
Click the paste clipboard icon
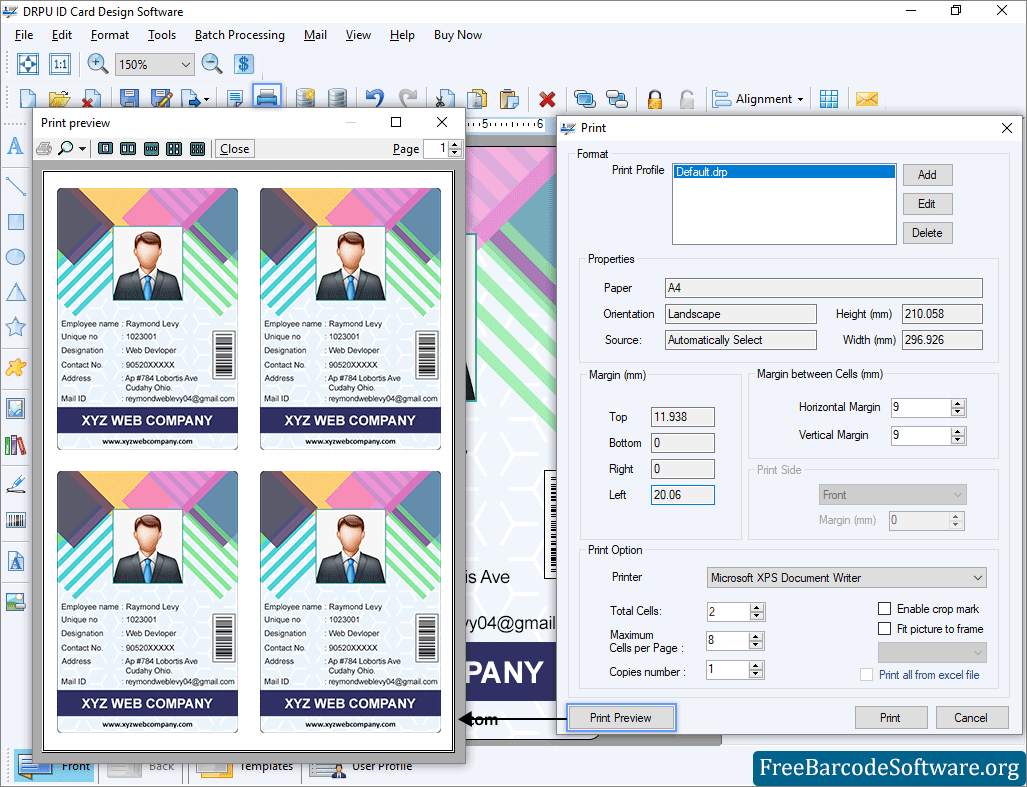point(508,99)
